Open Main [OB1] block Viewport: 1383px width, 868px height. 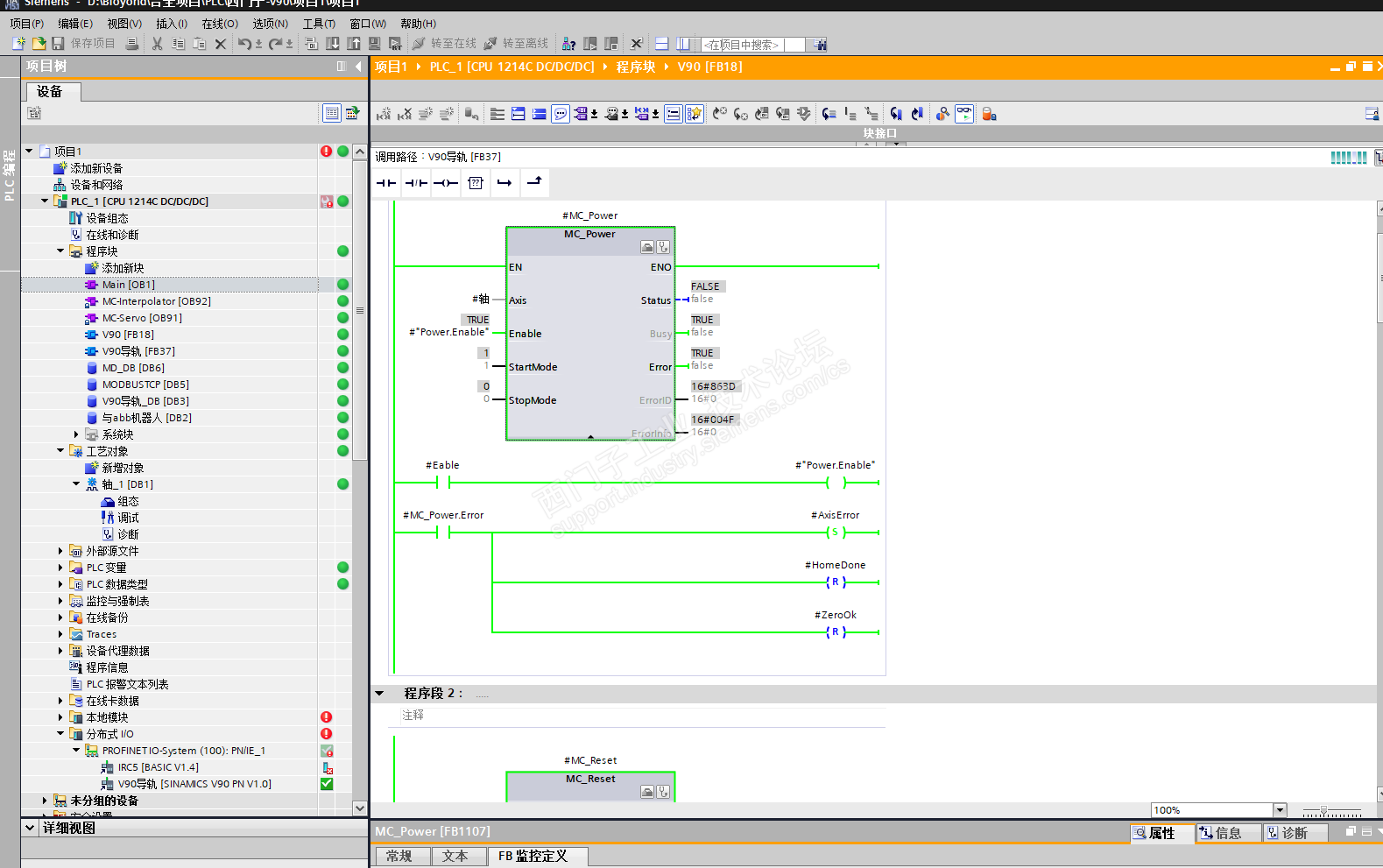click(x=128, y=285)
